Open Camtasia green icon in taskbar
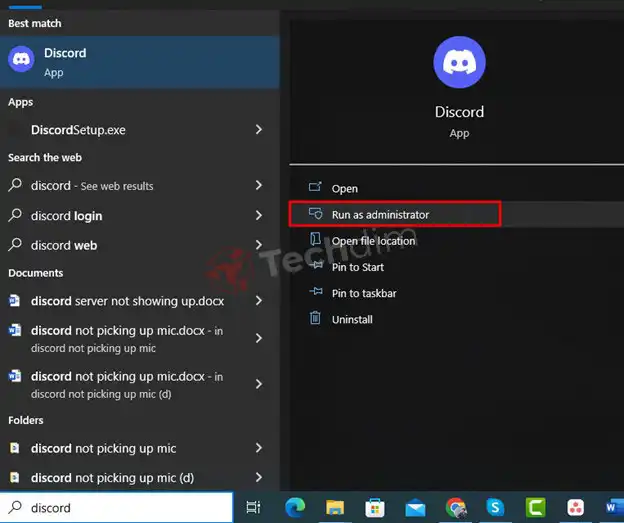 pos(535,508)
